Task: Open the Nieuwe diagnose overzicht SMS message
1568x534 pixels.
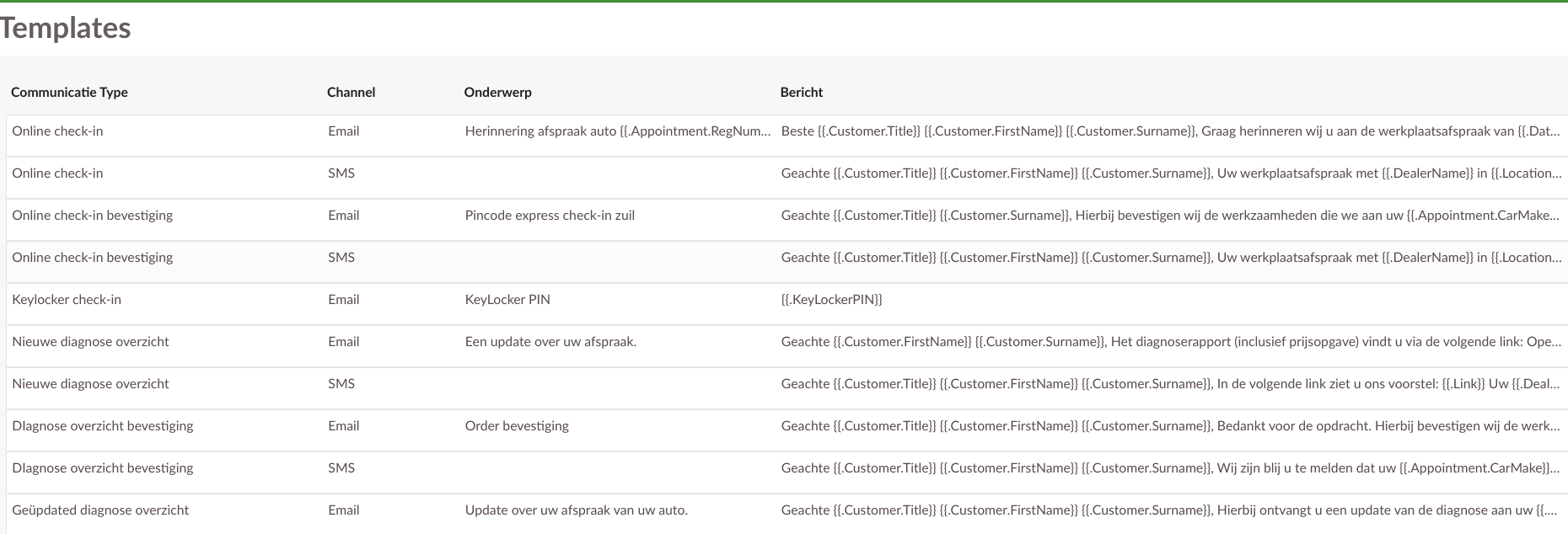Action: tap(1170, 384)
